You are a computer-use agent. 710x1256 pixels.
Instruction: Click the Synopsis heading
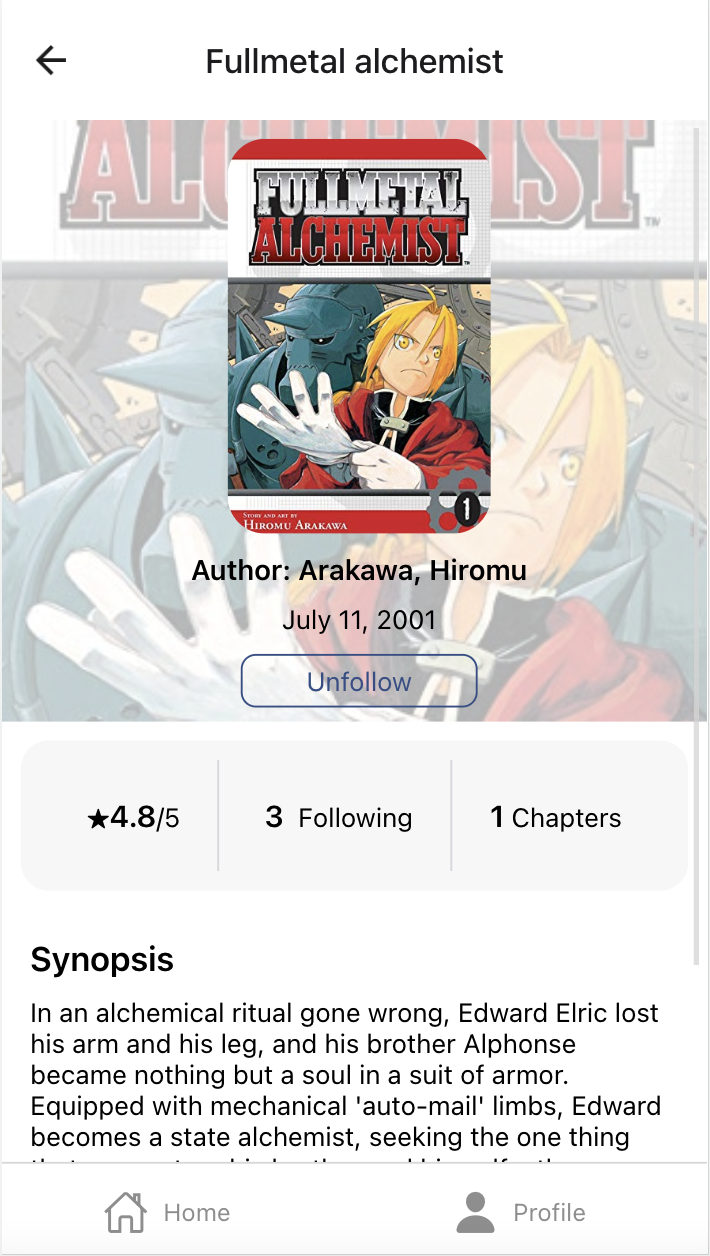pyautogui.click(x=102, y=960)
